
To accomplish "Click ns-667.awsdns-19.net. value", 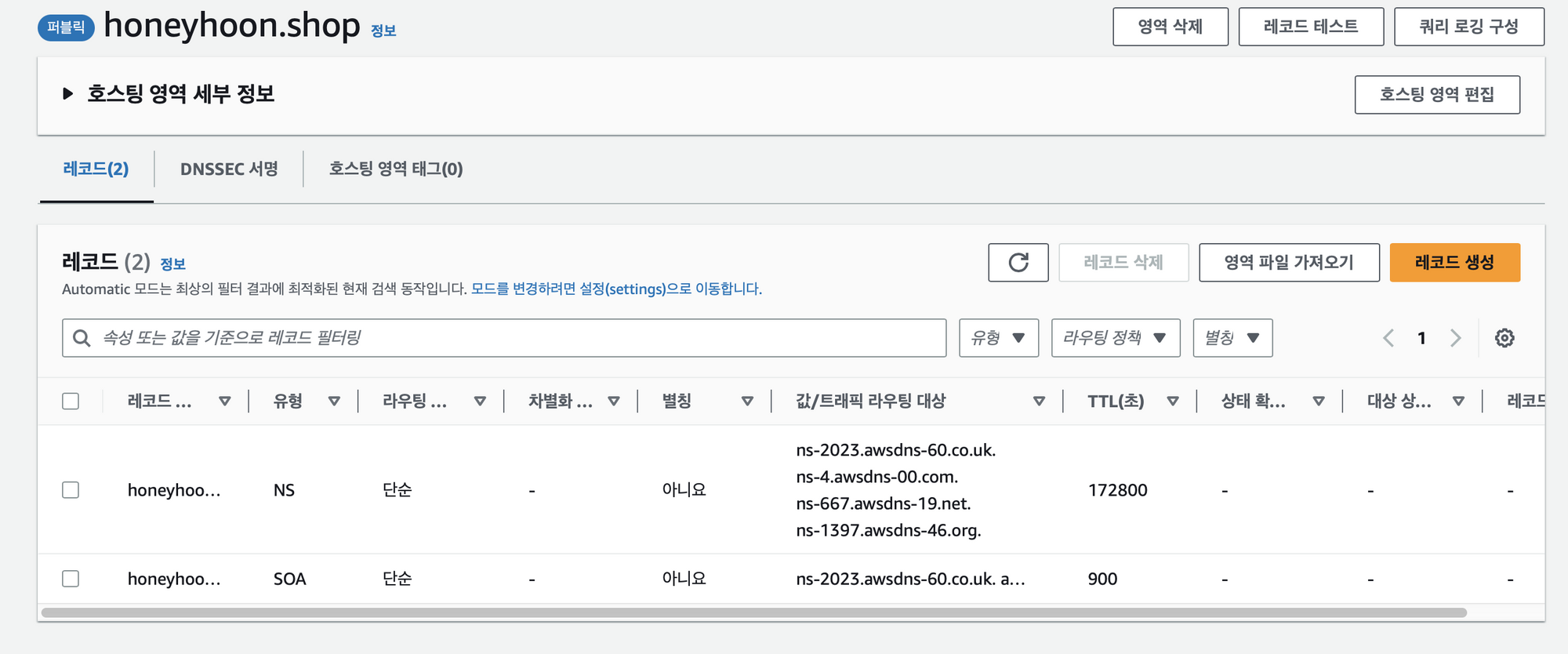I will click(x=883, y=503).
